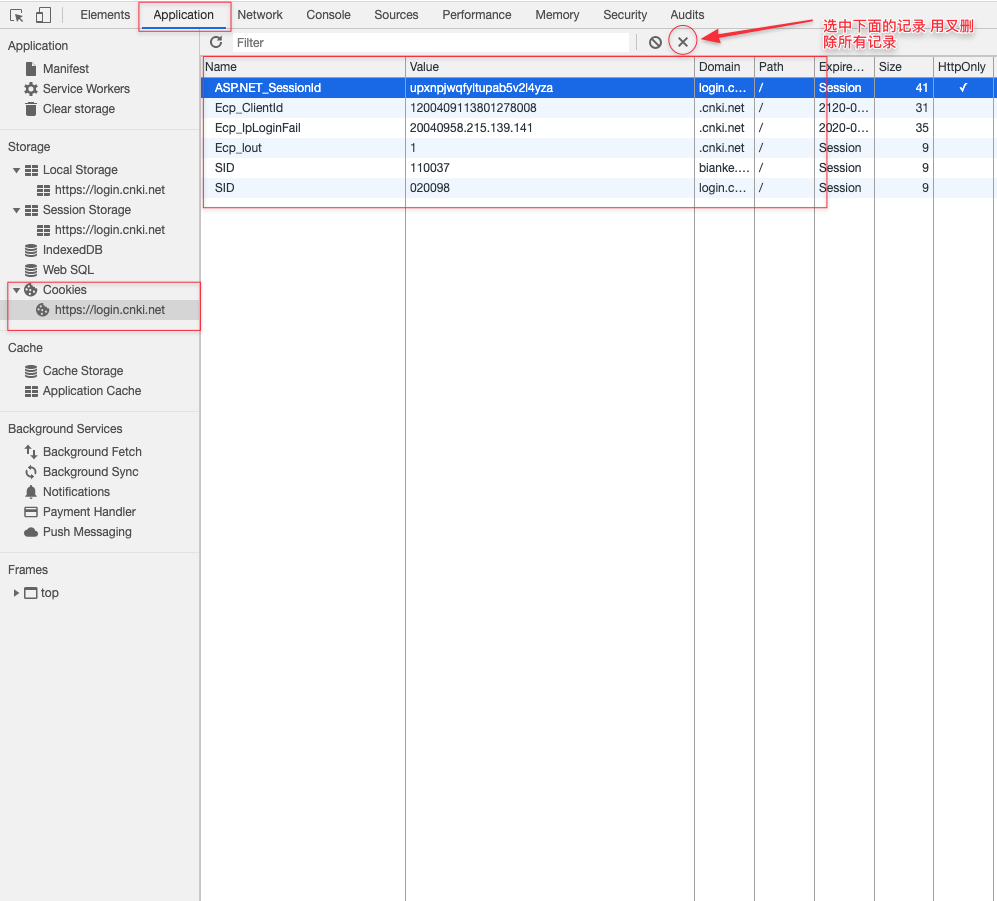Viewport: 997px width, 901px height.
Task: Switch to the Console tab
Action: [x=328, y=15]
